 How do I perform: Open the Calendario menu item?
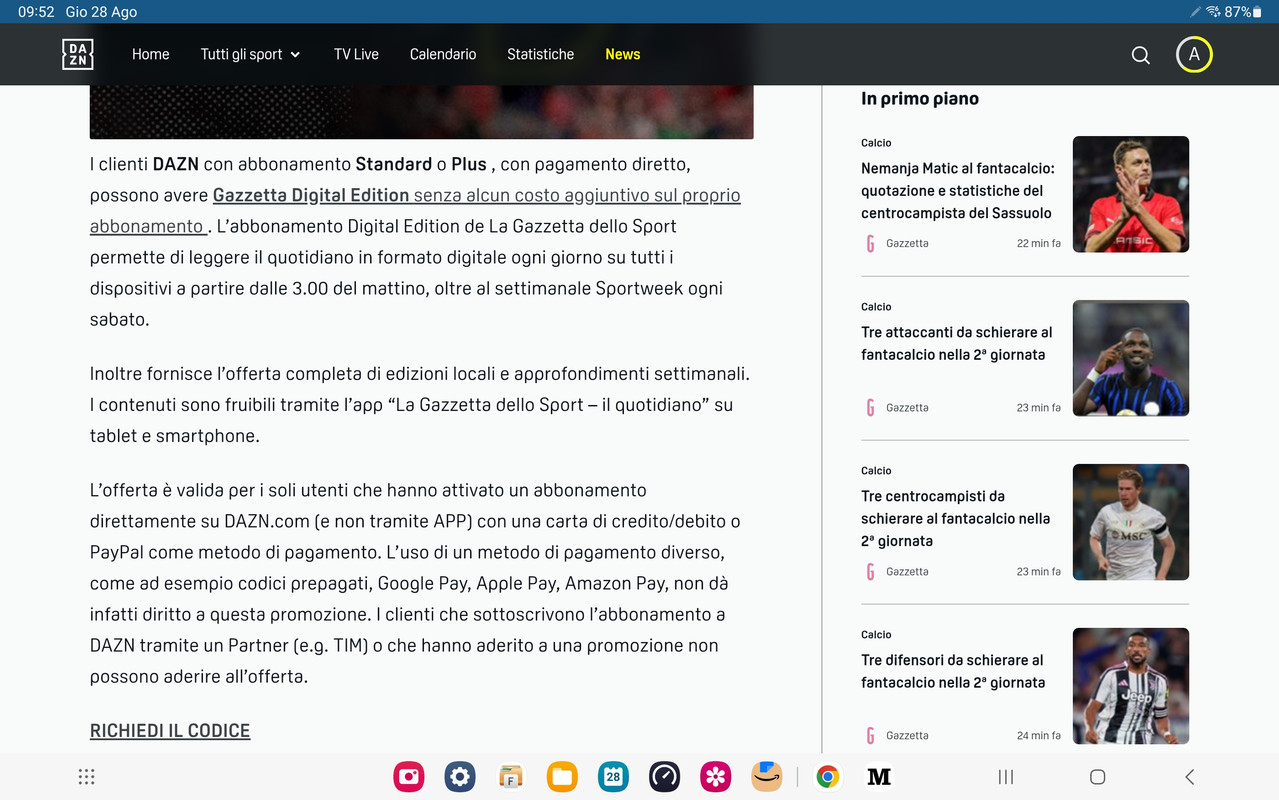pyautogui.click(x=443, y=54)
